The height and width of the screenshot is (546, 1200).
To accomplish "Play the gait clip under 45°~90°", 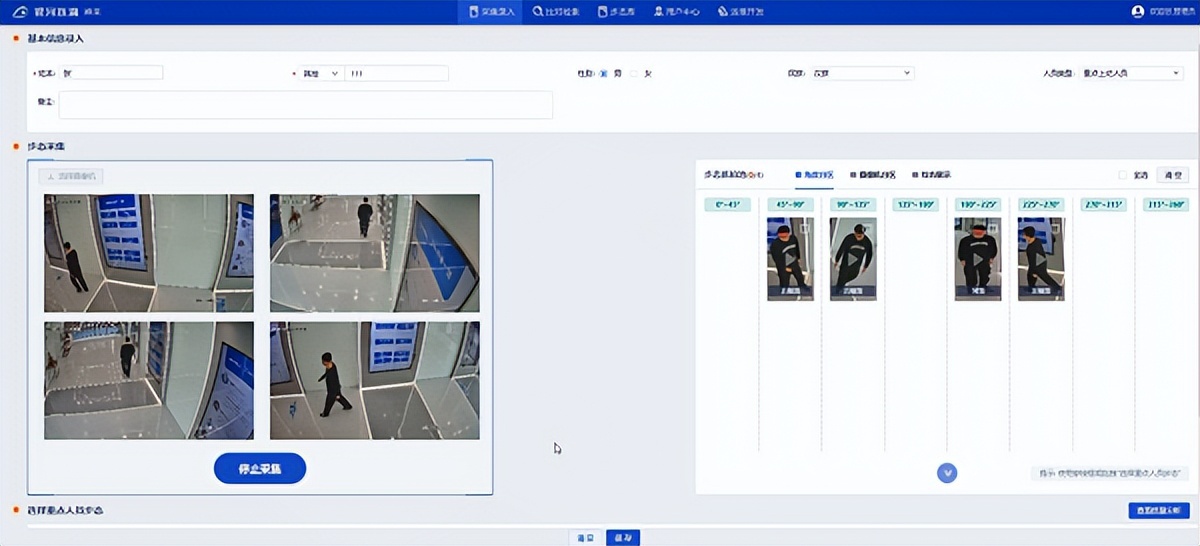I will coord(790,258).
